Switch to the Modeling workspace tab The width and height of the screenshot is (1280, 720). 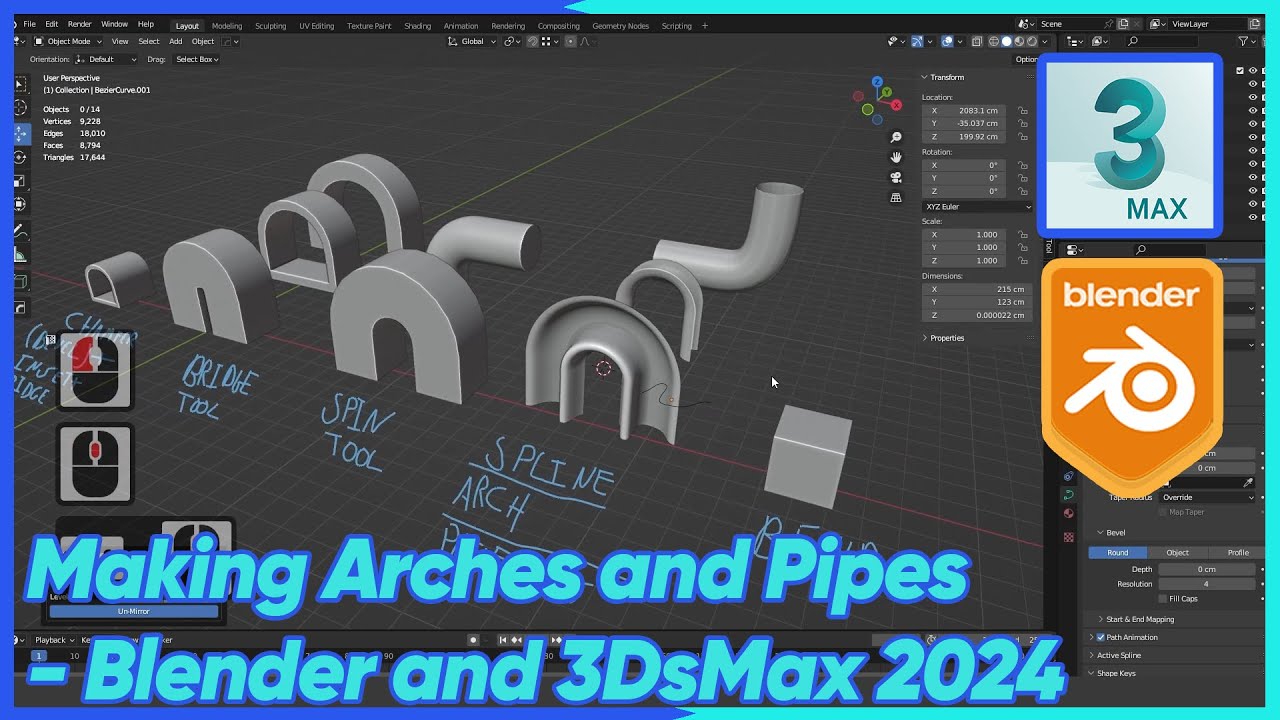(x=226, y=26)
